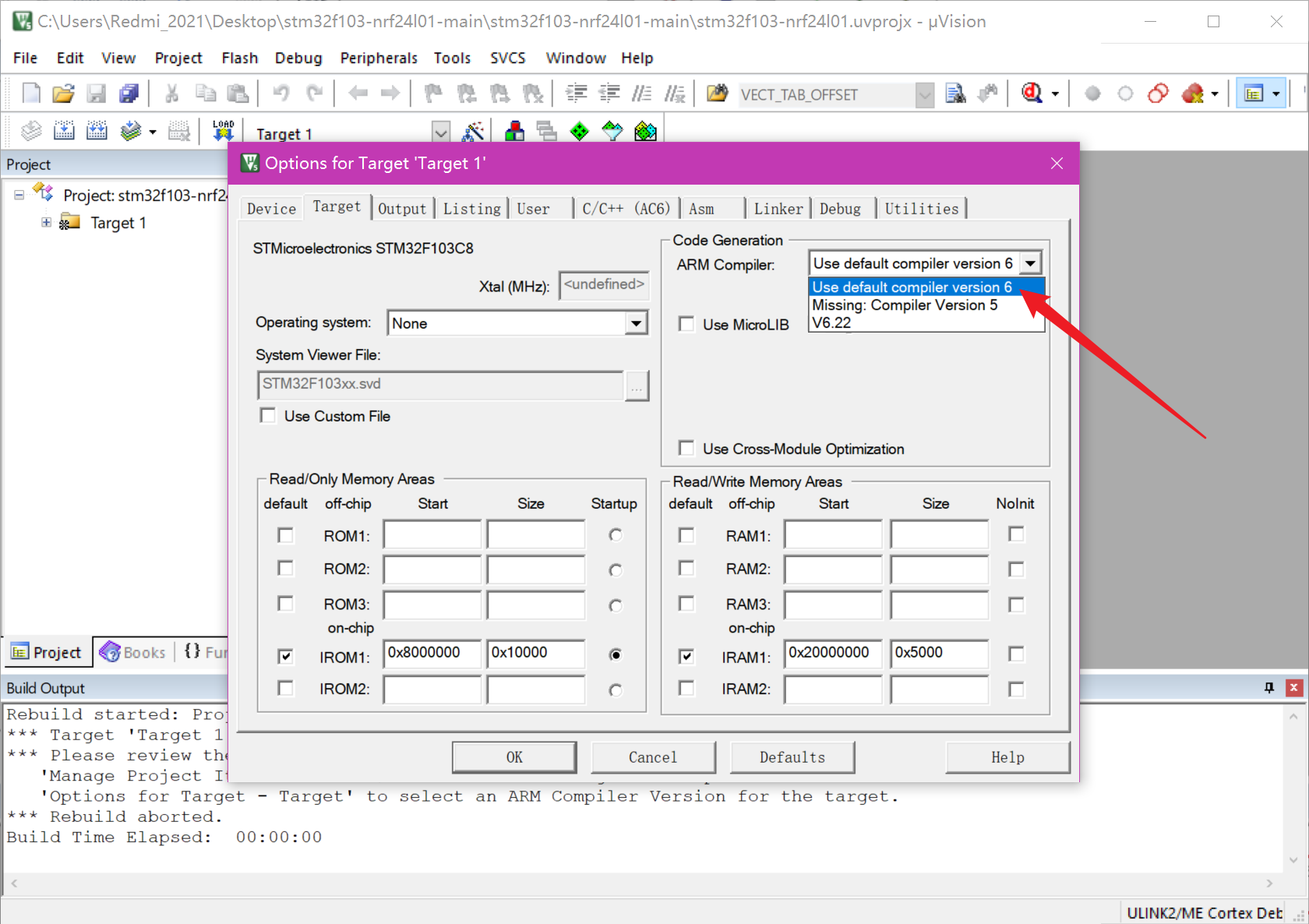Open the VECT_TAB_OFFSET find combo dropdown
1309x924 pixels.
point(924,95)
